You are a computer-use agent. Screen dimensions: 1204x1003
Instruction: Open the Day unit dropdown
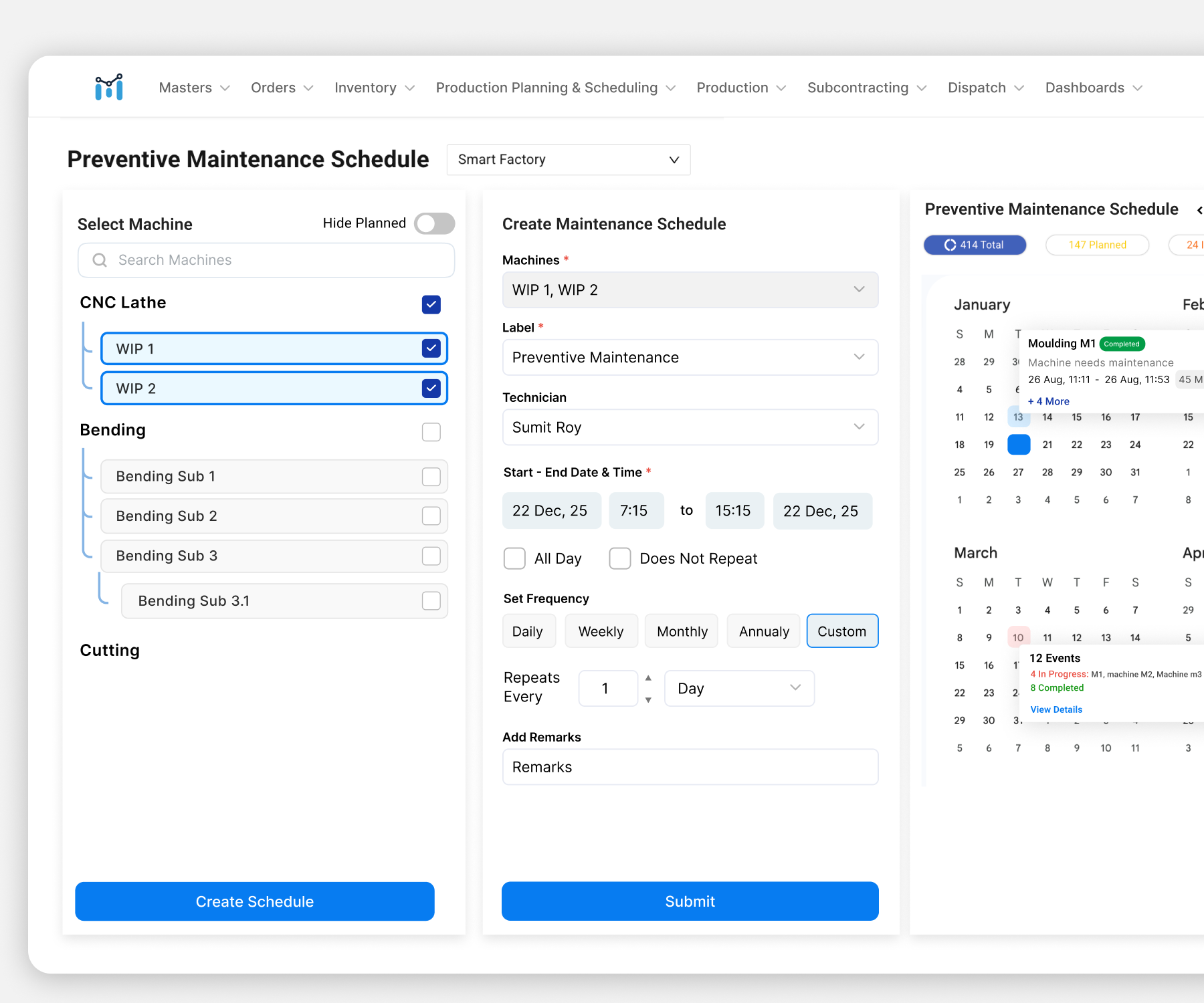(x=740, y=688)
